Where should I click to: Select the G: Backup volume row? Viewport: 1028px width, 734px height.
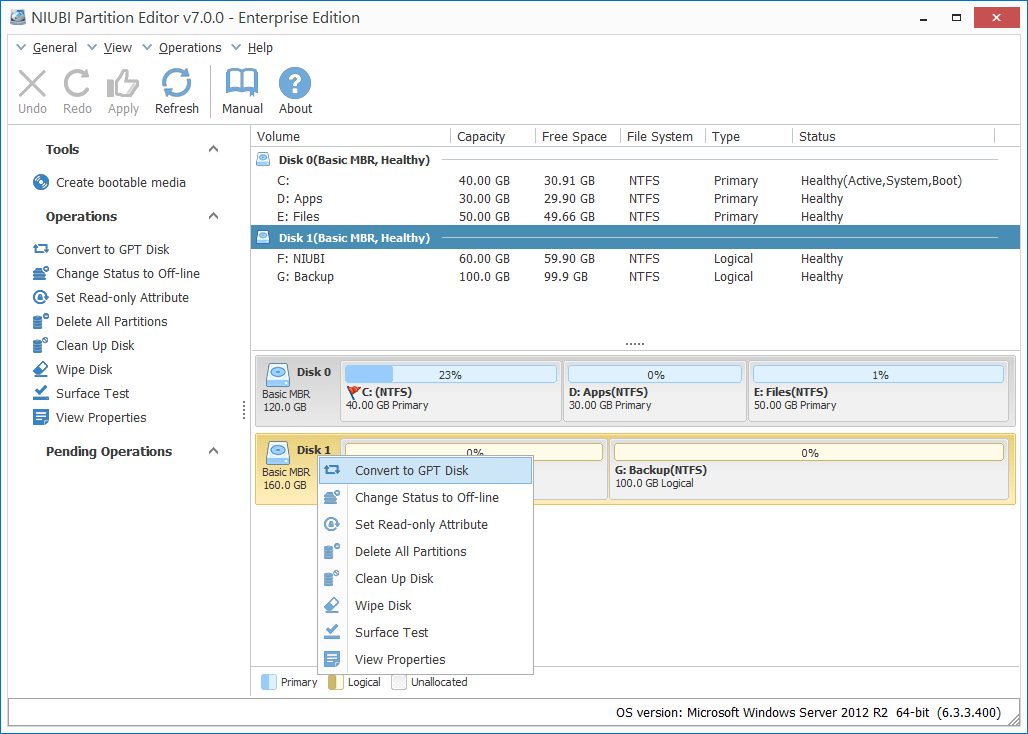(635, 277)
